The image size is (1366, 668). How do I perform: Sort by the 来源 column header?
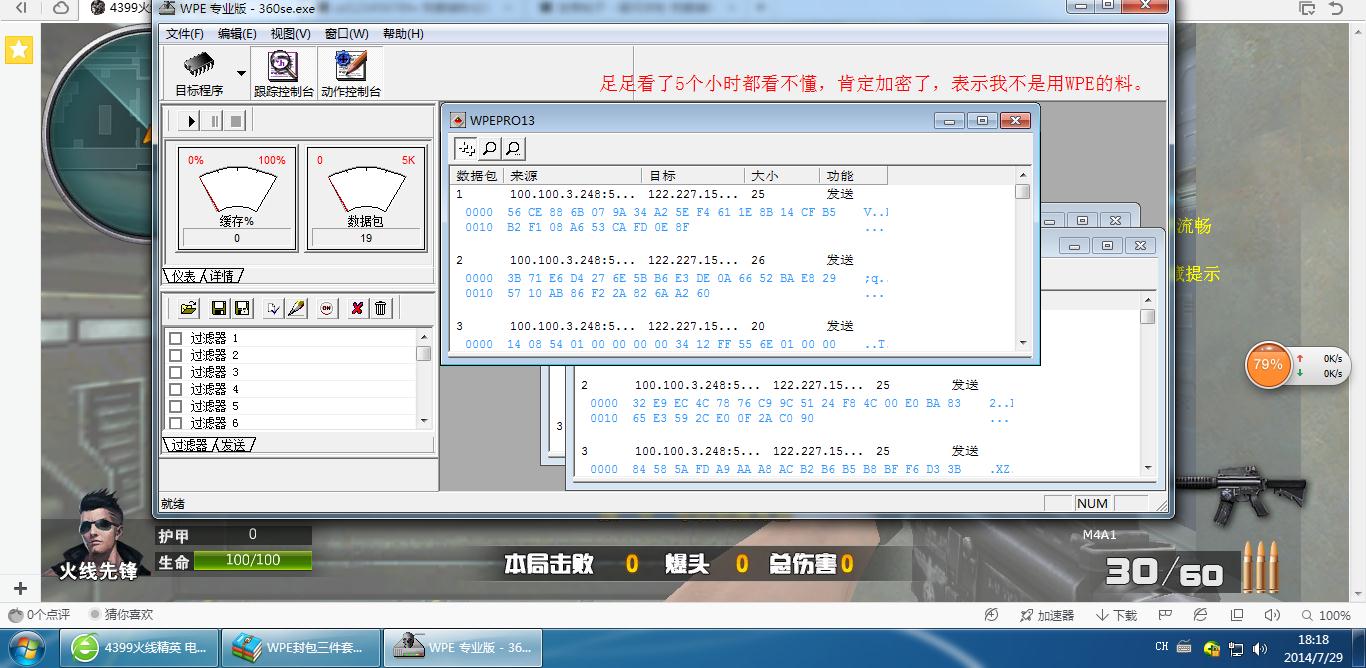(573, 176)
